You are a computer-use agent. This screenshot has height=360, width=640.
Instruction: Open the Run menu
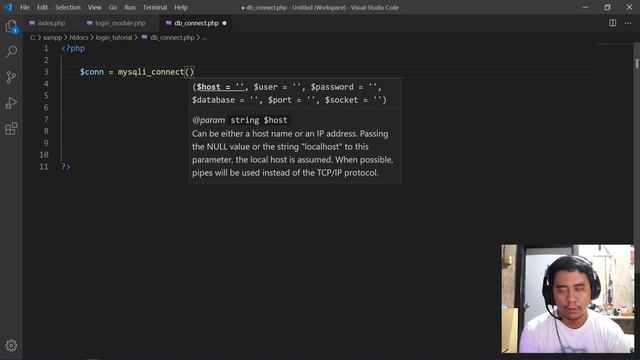130,7
